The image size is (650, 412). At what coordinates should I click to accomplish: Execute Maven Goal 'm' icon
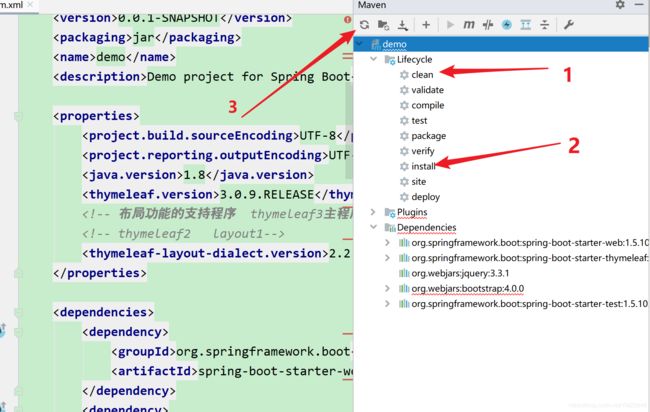pyautogui.click(x=469, y=25)
